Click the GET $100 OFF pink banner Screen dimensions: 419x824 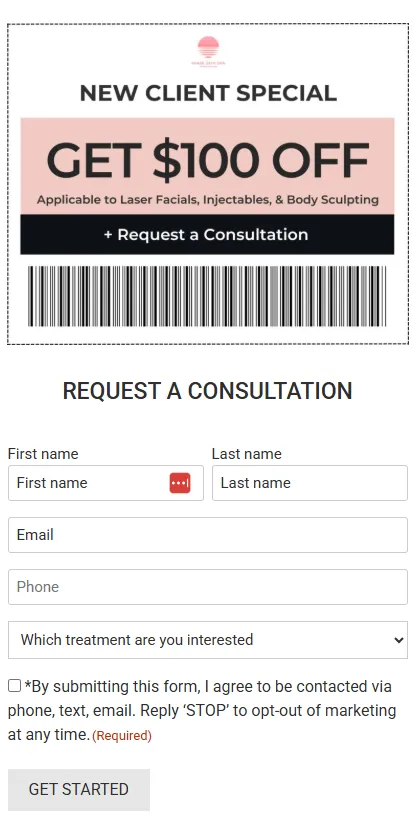tap(207, 166)
